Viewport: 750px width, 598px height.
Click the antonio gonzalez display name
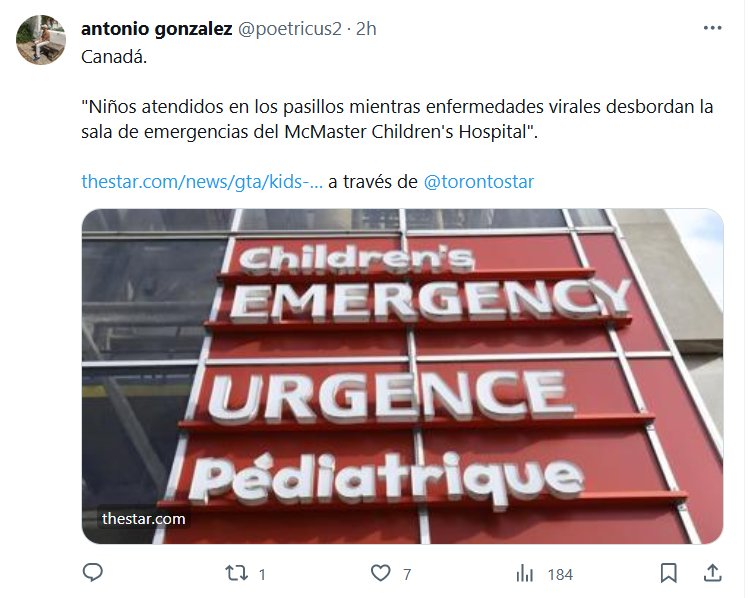[x=156, y=29]
